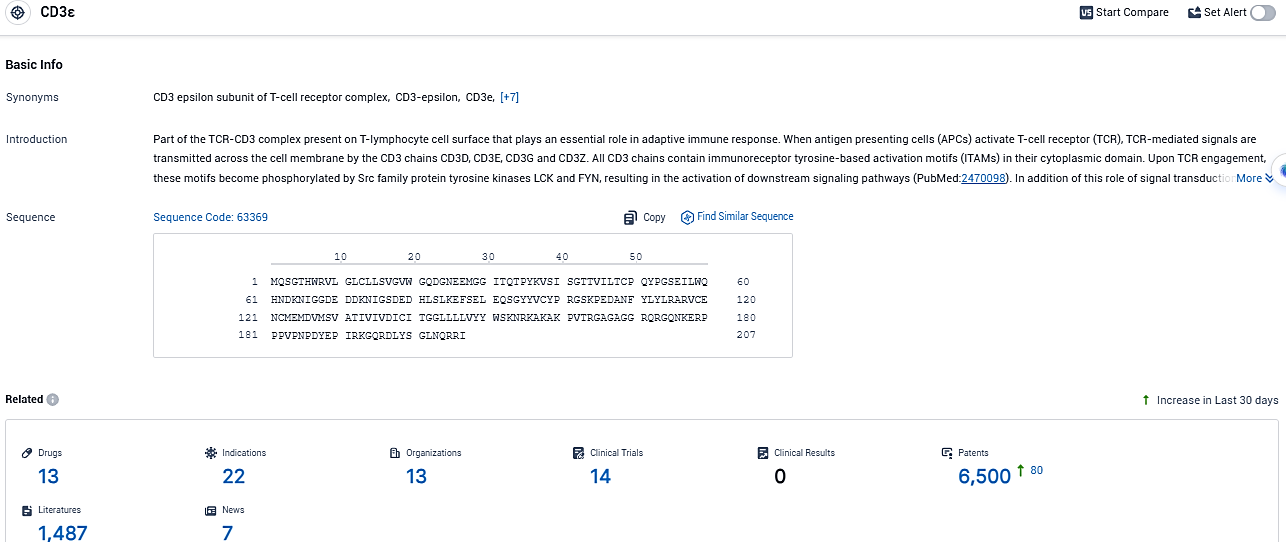This screenshot has width=1286, height=542.
Task: Click the Start Compare icon
Action: [1086, 13]
